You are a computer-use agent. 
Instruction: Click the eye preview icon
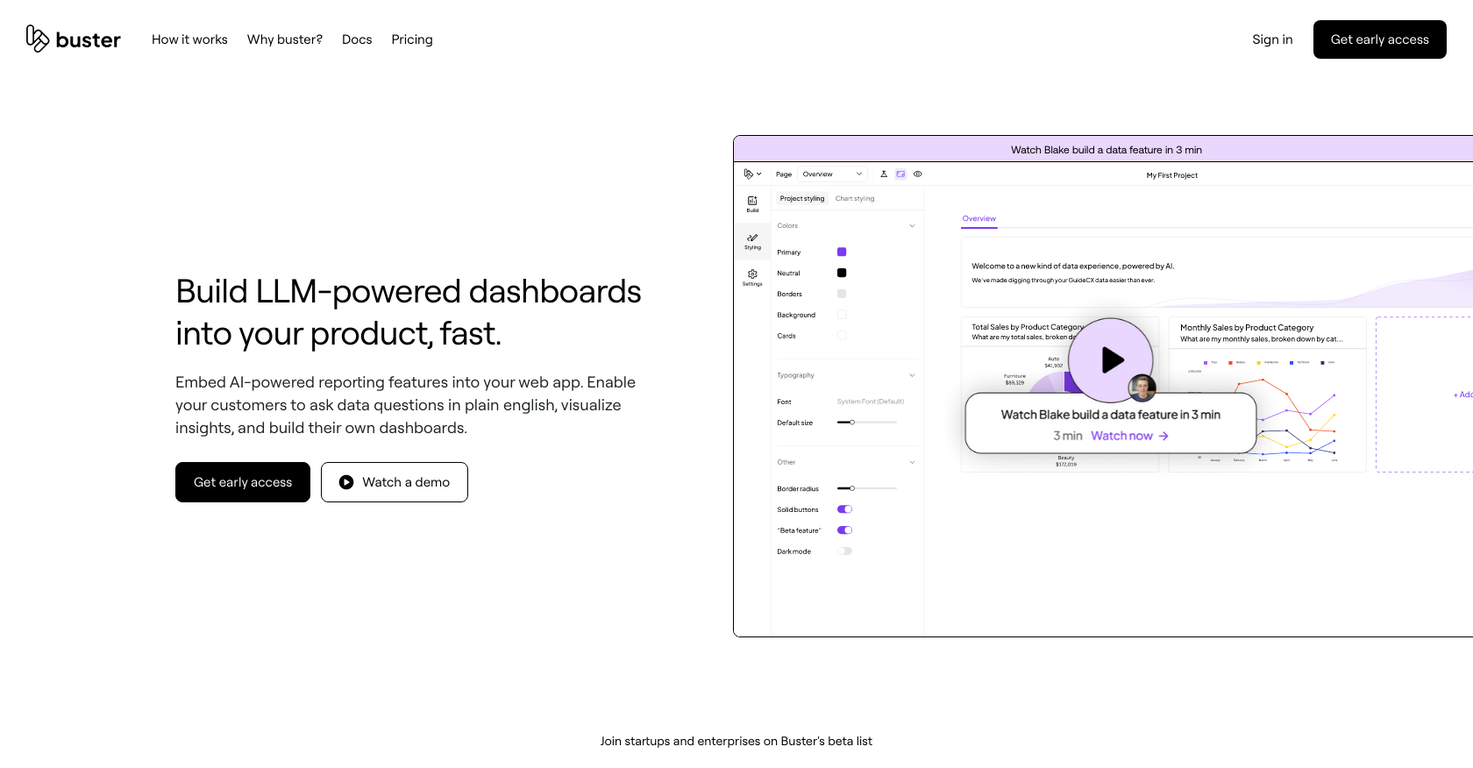click(x=917, y=174)
